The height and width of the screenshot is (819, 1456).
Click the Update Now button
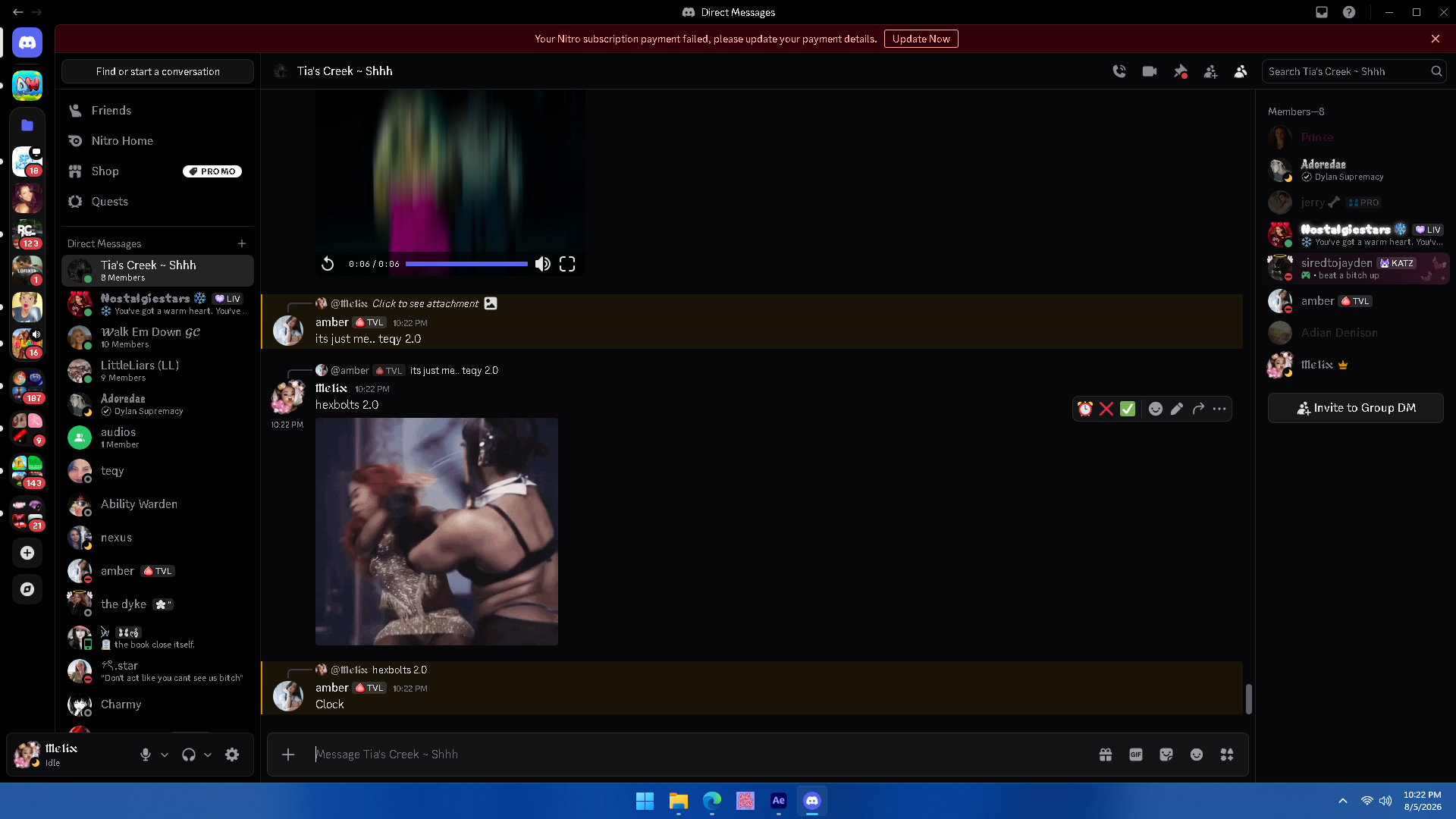click(921, 39)
